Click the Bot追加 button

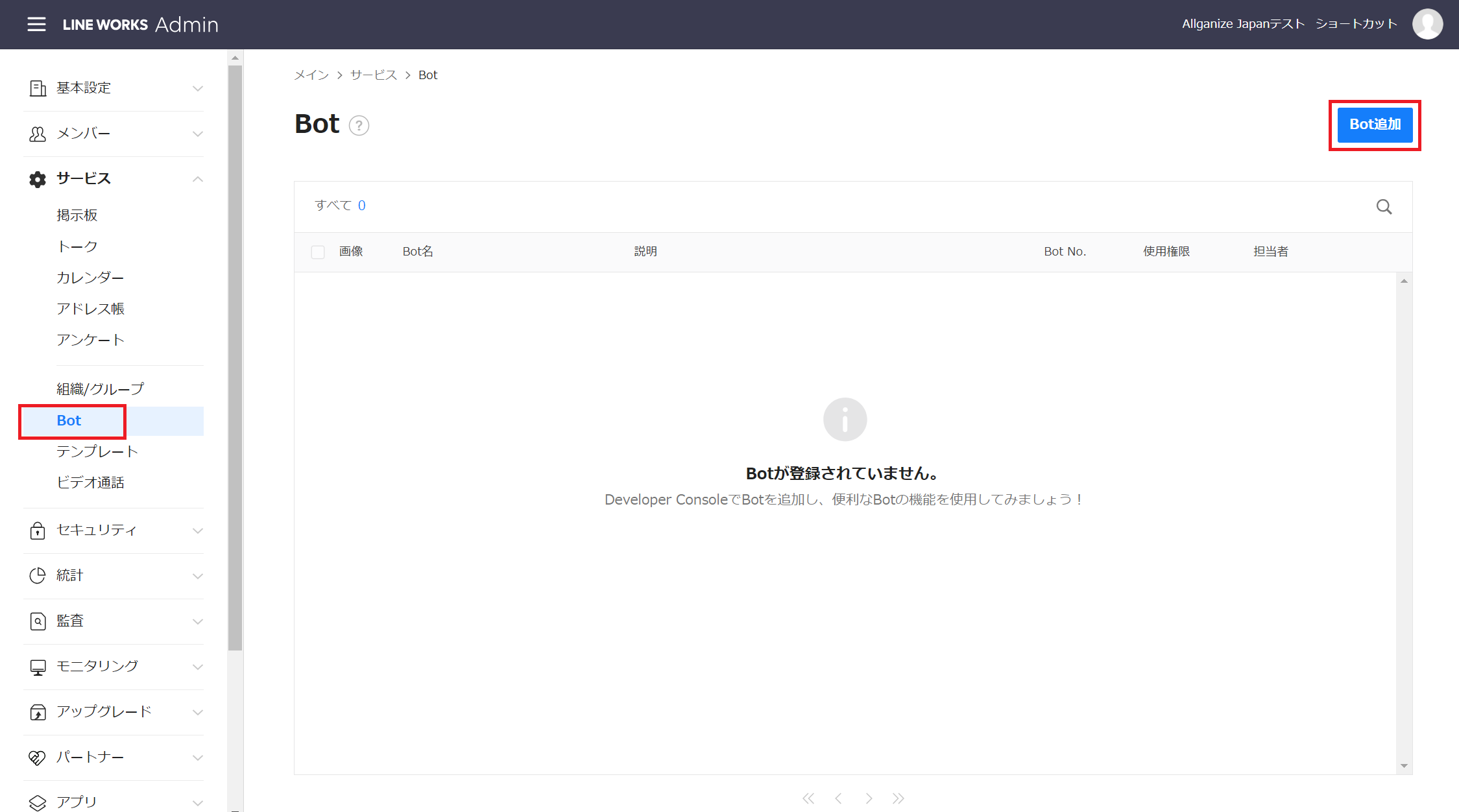coord(1375,125)
